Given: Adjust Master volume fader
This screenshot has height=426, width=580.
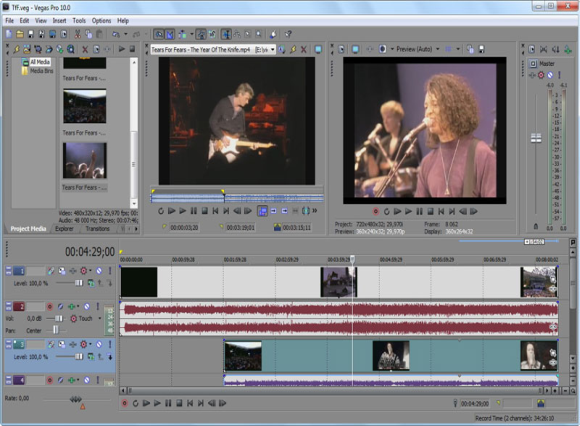Looking at the screenshot, I should tap(536, 138).
